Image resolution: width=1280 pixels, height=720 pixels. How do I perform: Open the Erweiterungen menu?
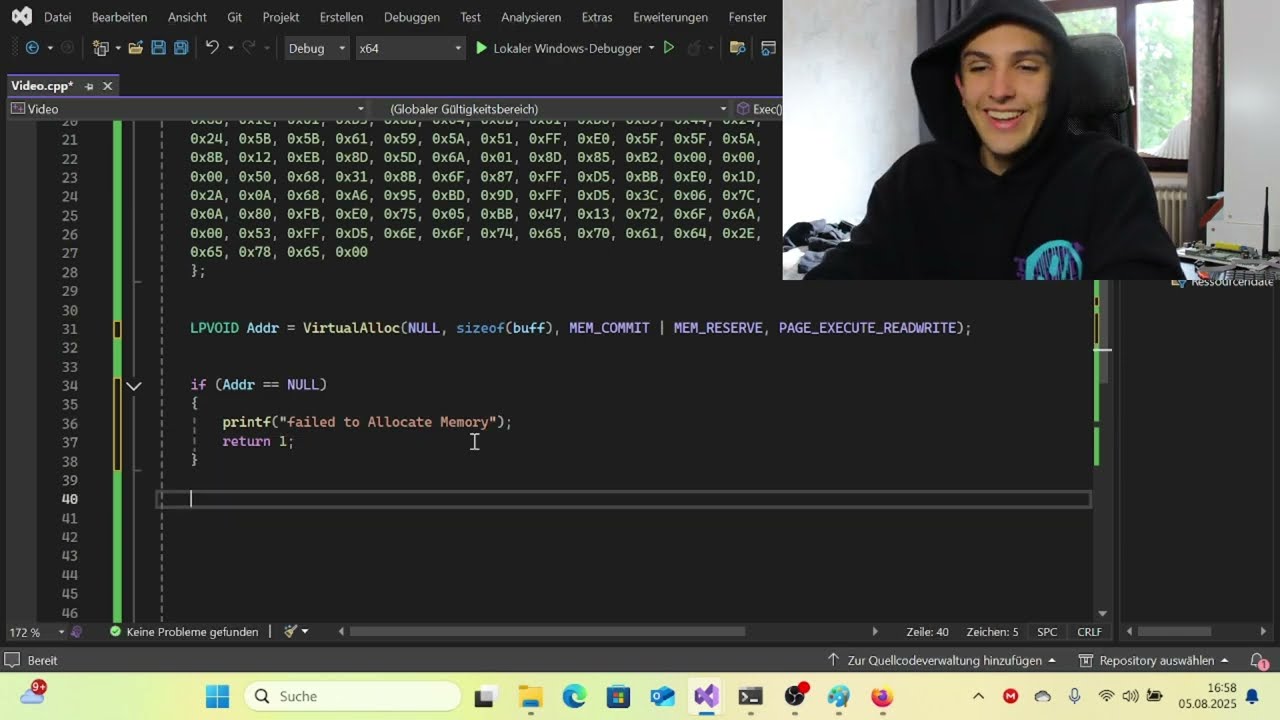click(670, 17)
